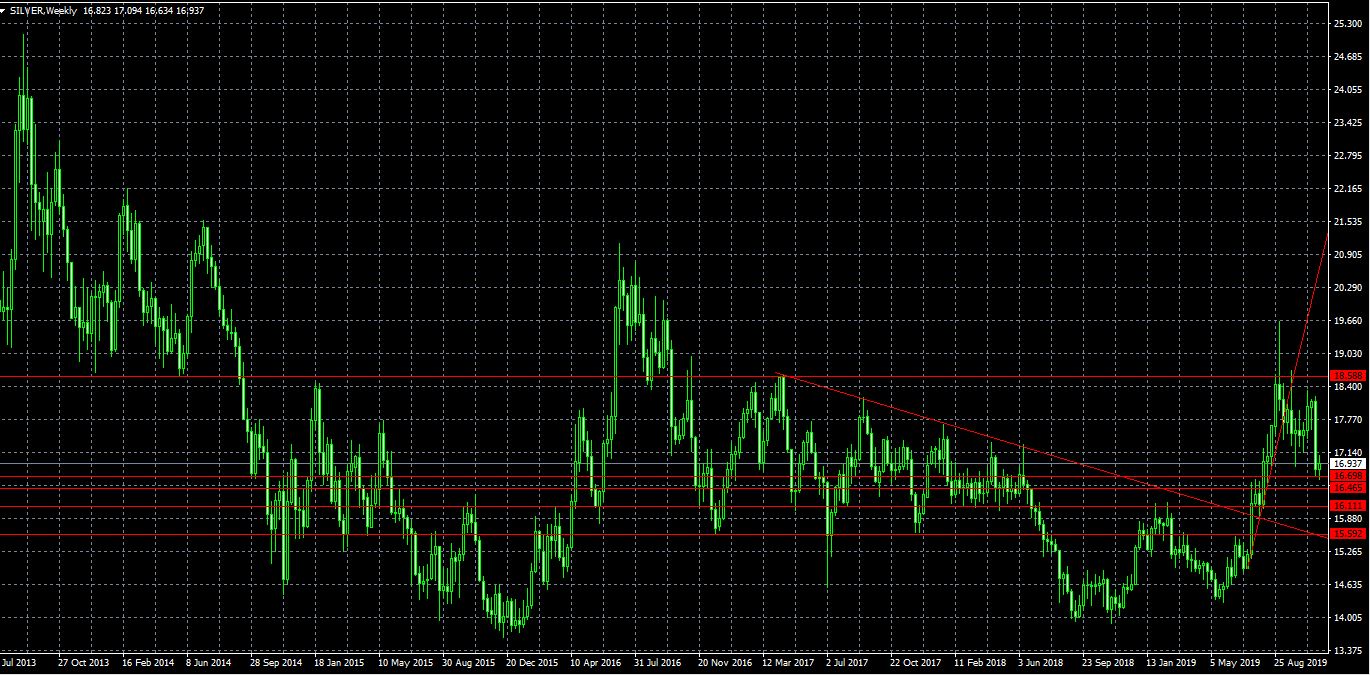Click the Jul 2013 date on time axis

(x=19, y=662)
